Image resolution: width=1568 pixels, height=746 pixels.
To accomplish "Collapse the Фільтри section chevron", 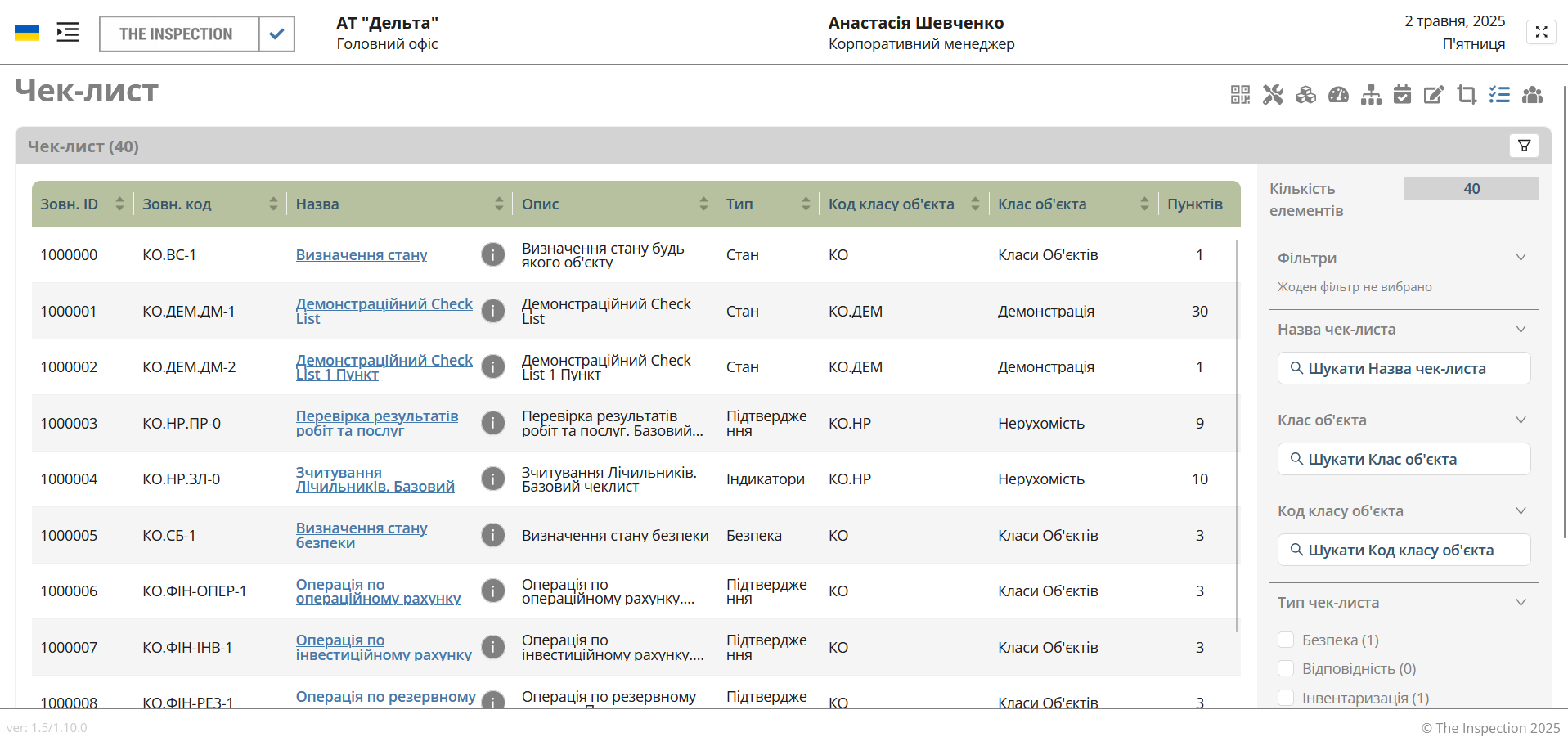I will 1521,258.
